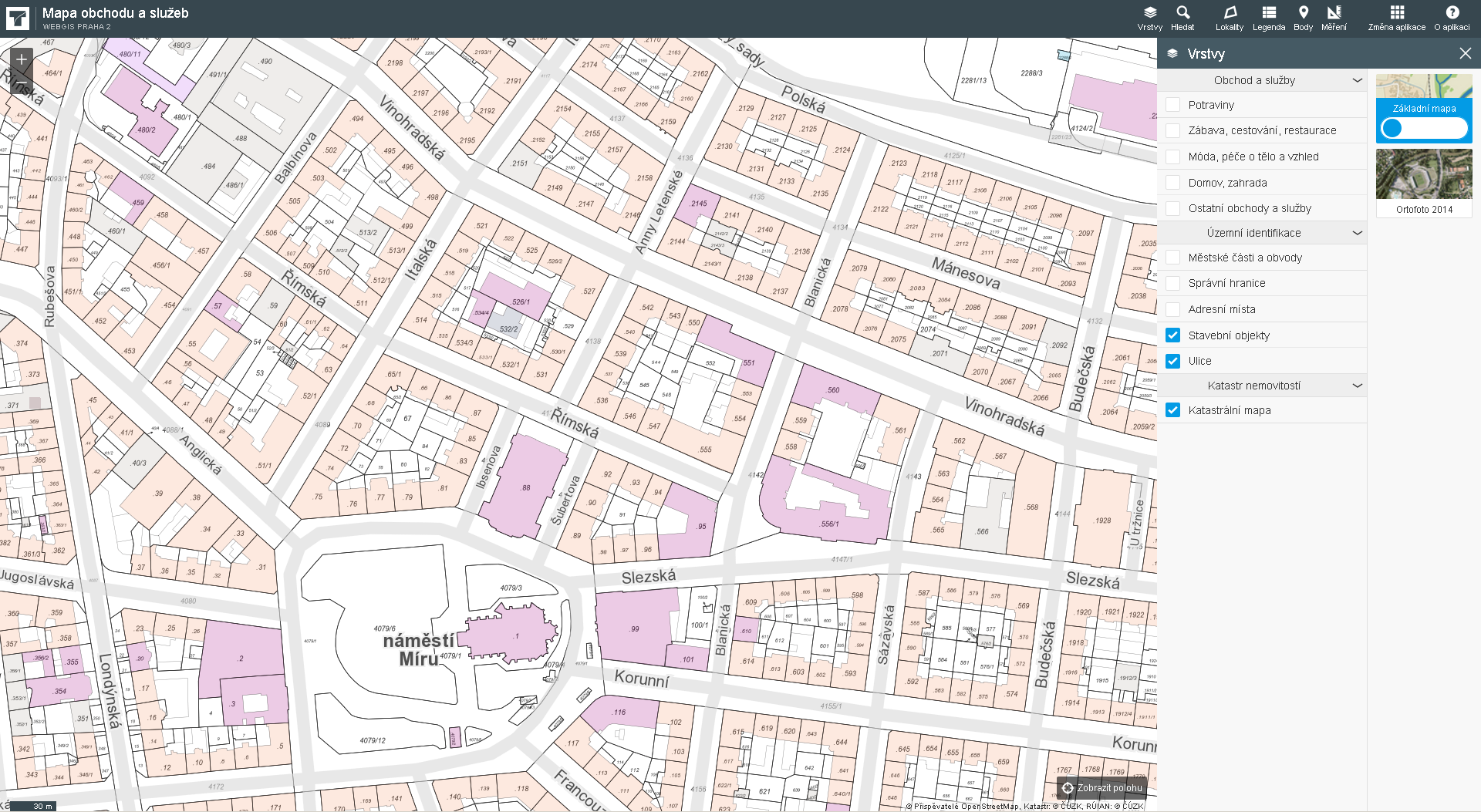Click the Sázavská street label
The height and width of the screenshot is (812, 1481).
click(886, 635)
